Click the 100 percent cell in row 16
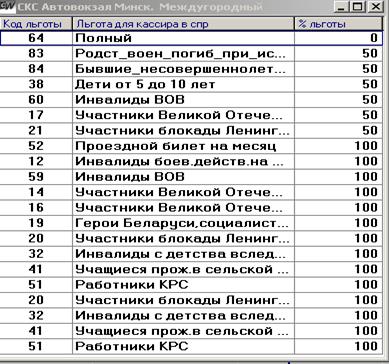This screenshot has height=364, width=389. click(x=338, y=208)
